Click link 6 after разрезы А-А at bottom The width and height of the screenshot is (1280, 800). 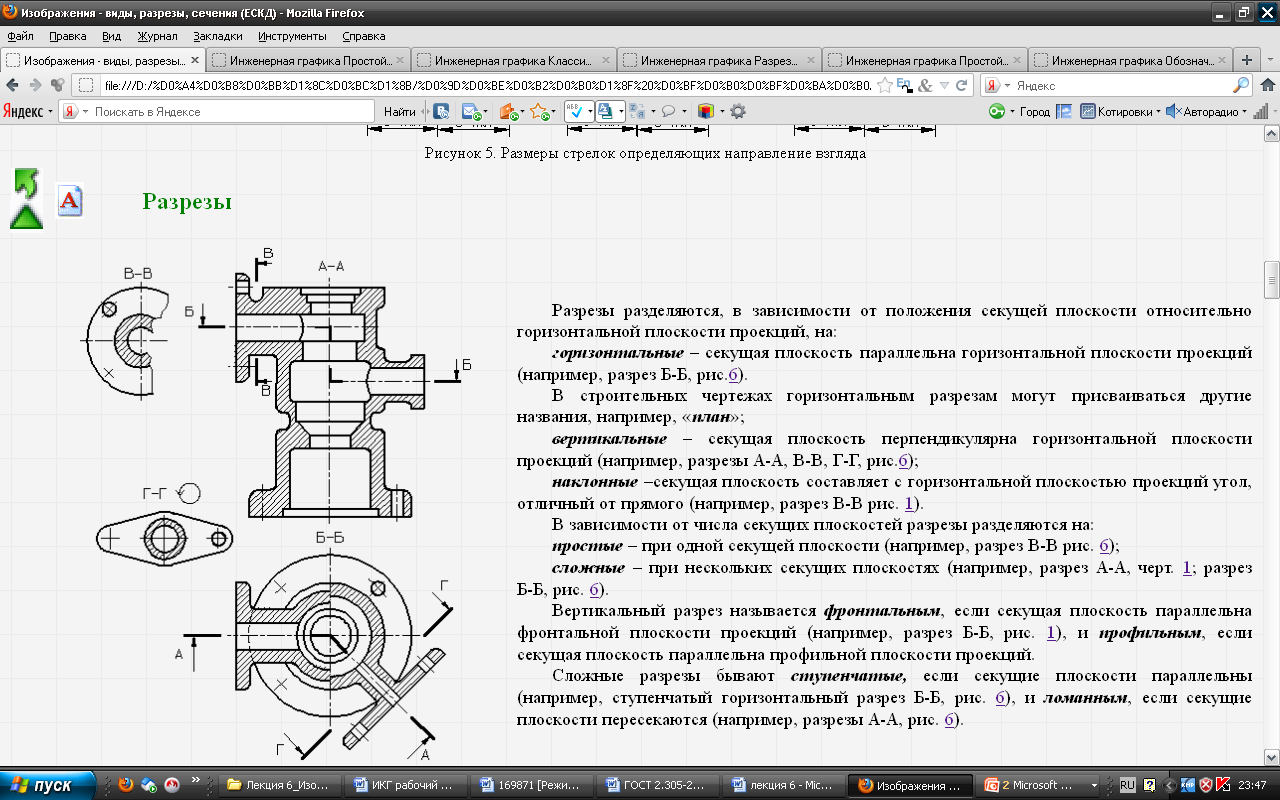click(948, 719)
